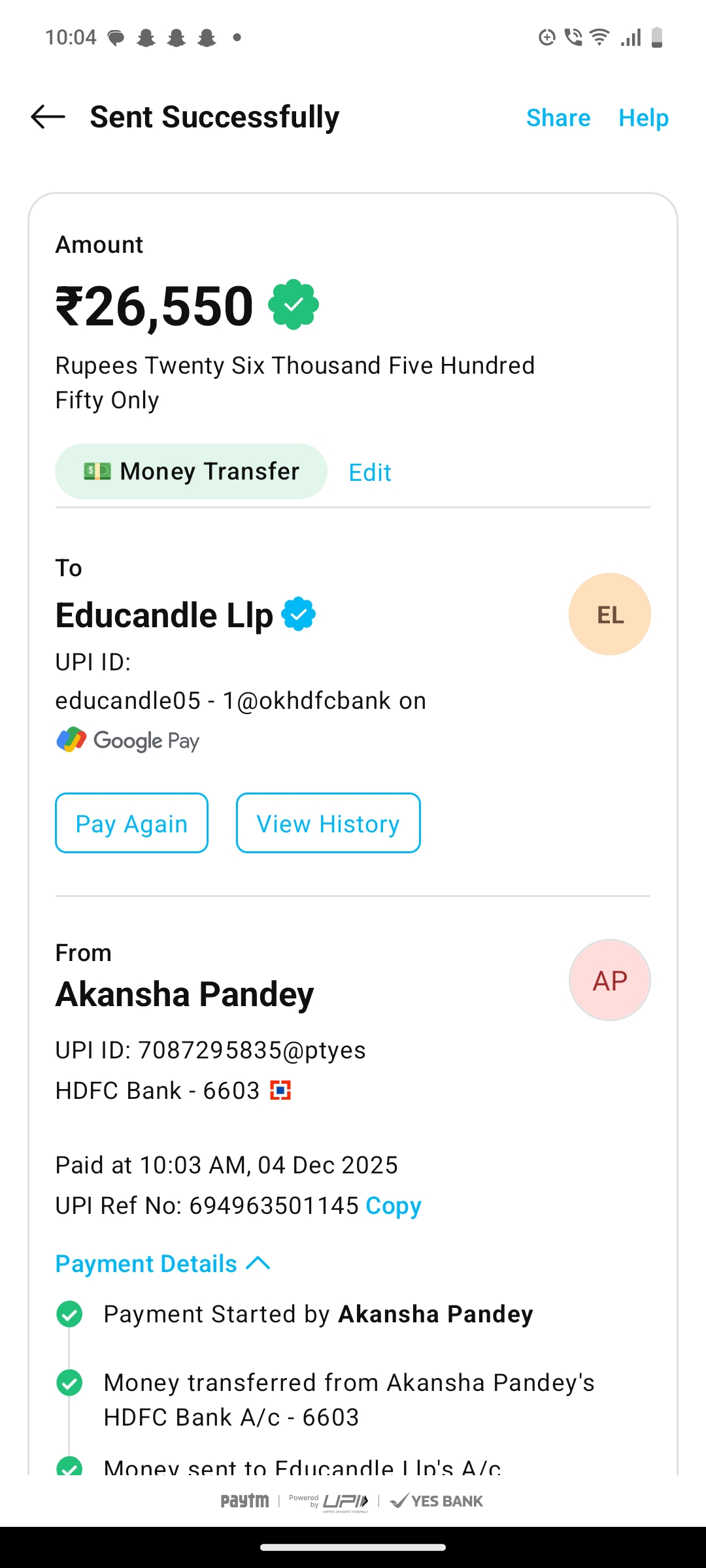This screenshot has height=1568, width=706.
Task: Share the payment receipt
Action: click(558, 118)
